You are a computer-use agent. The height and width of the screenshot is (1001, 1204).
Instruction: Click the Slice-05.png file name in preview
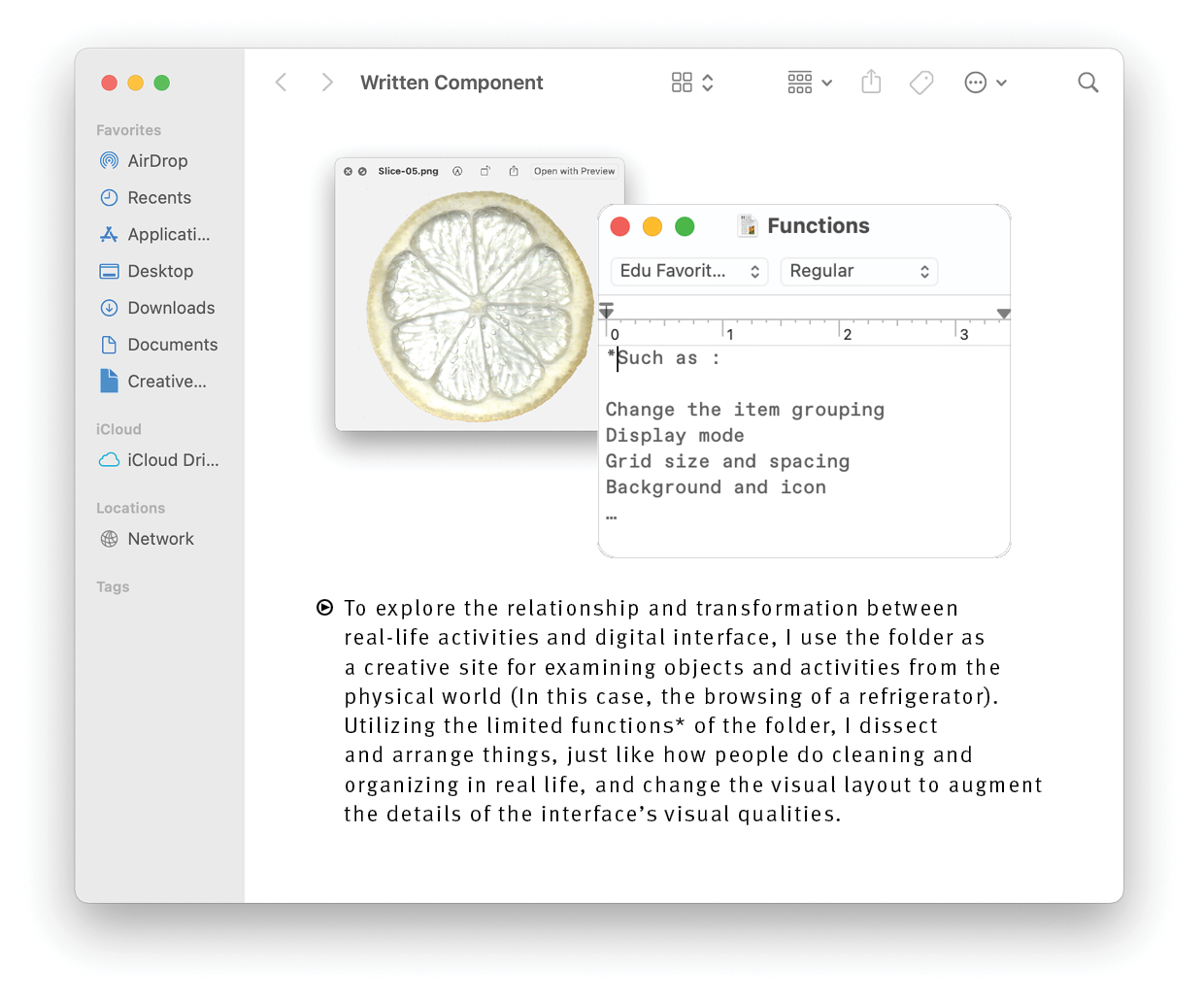408,171
